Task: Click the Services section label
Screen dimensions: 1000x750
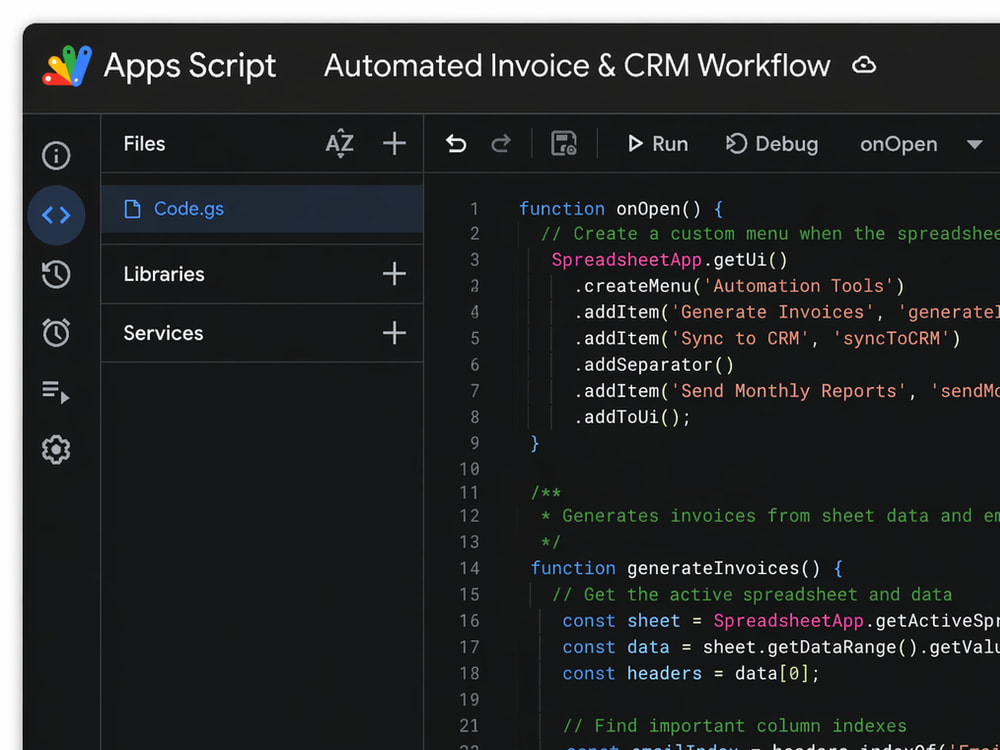Action: [x=163, y=333]
